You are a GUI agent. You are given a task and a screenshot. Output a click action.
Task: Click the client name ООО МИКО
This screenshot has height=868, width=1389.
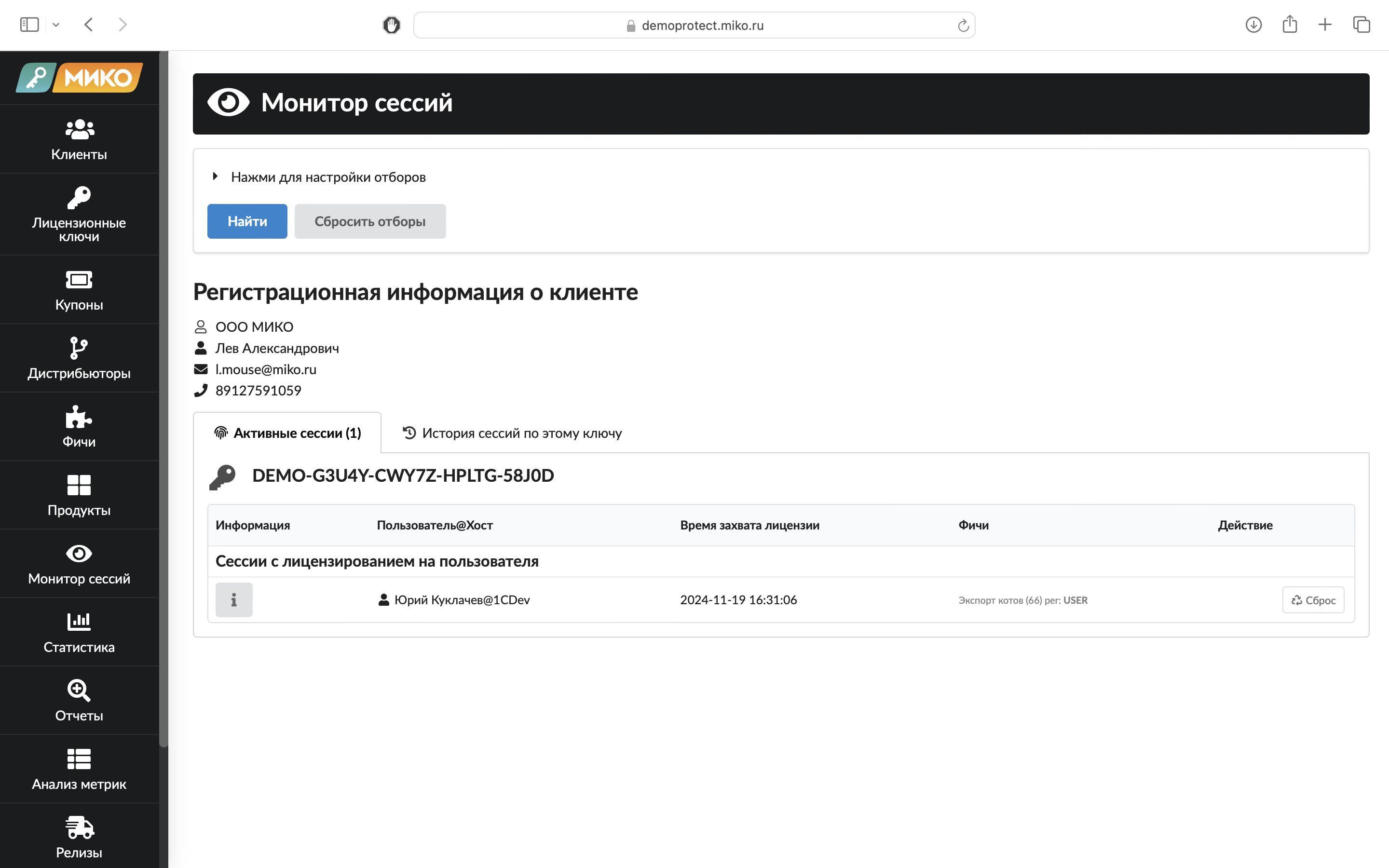click(254, 326)
